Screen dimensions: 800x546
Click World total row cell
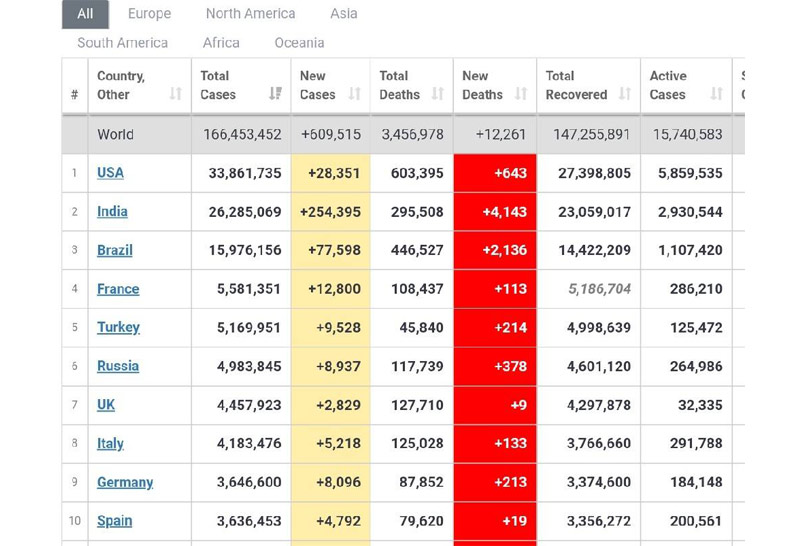pos(115,134)
